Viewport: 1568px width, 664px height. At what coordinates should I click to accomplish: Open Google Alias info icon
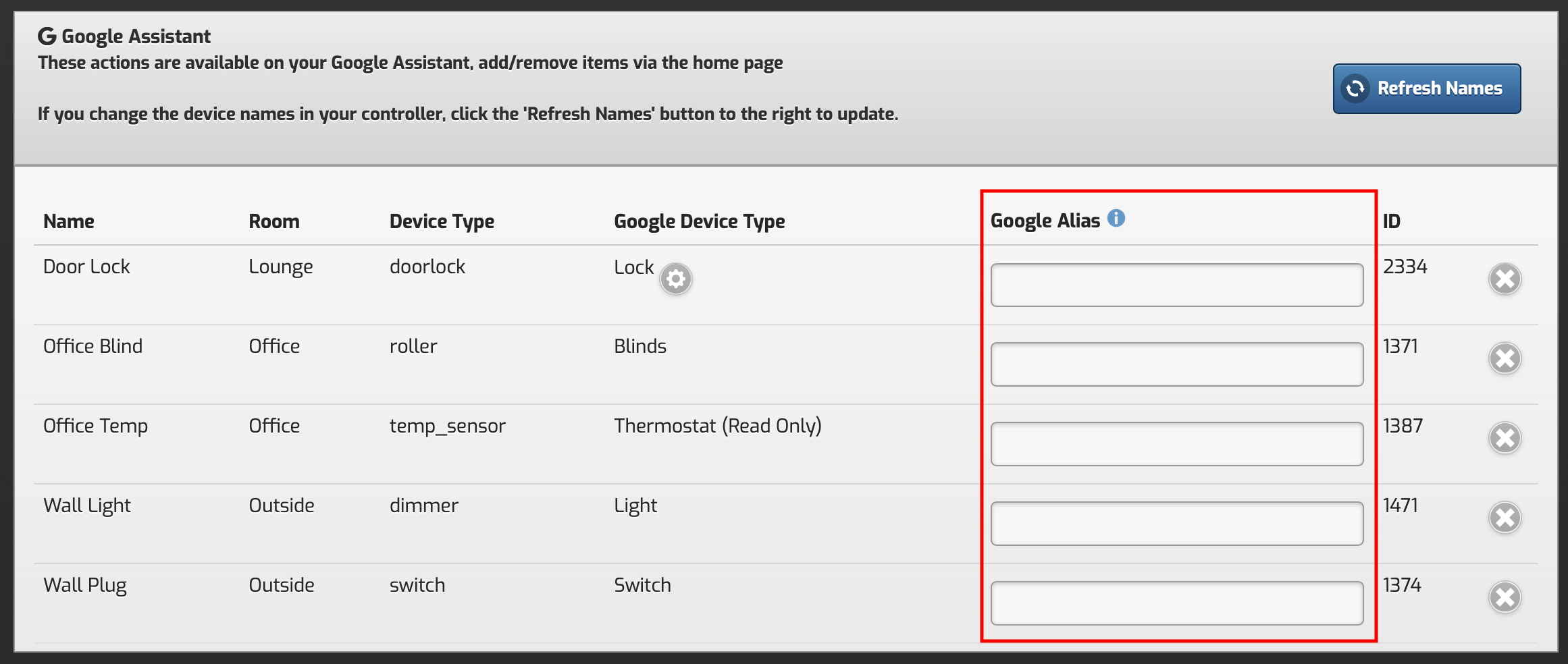pos(1116,218)
